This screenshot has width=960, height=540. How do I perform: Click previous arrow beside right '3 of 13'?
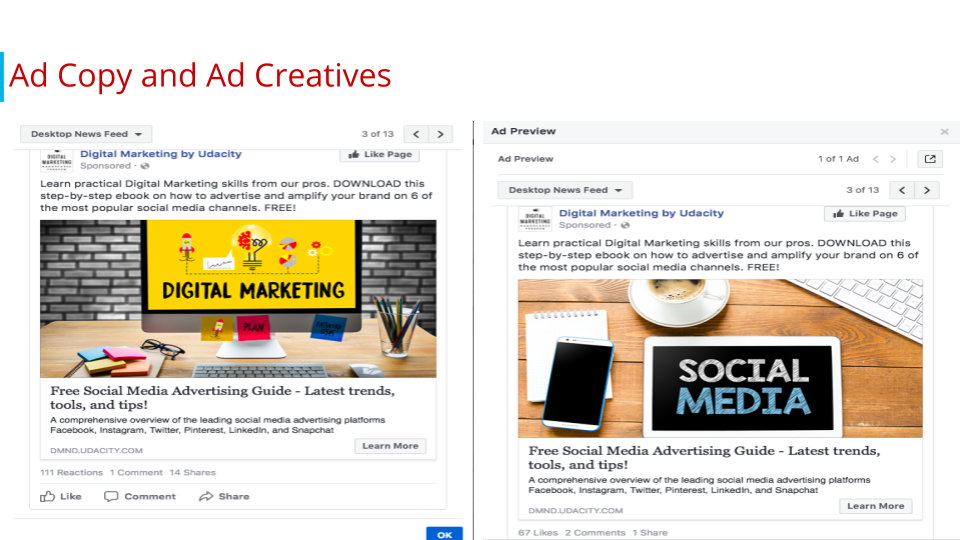coord(902,190)
